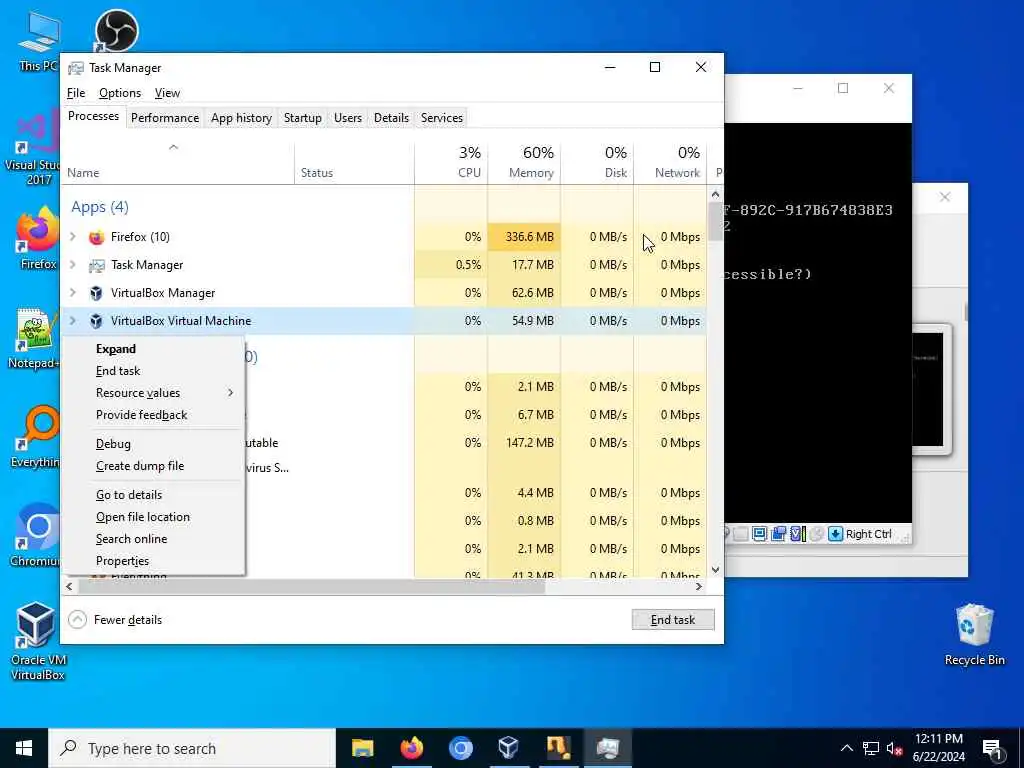1024x768 pixels.
Task: Open the notification center icon
Action: (x=992, y=748)
